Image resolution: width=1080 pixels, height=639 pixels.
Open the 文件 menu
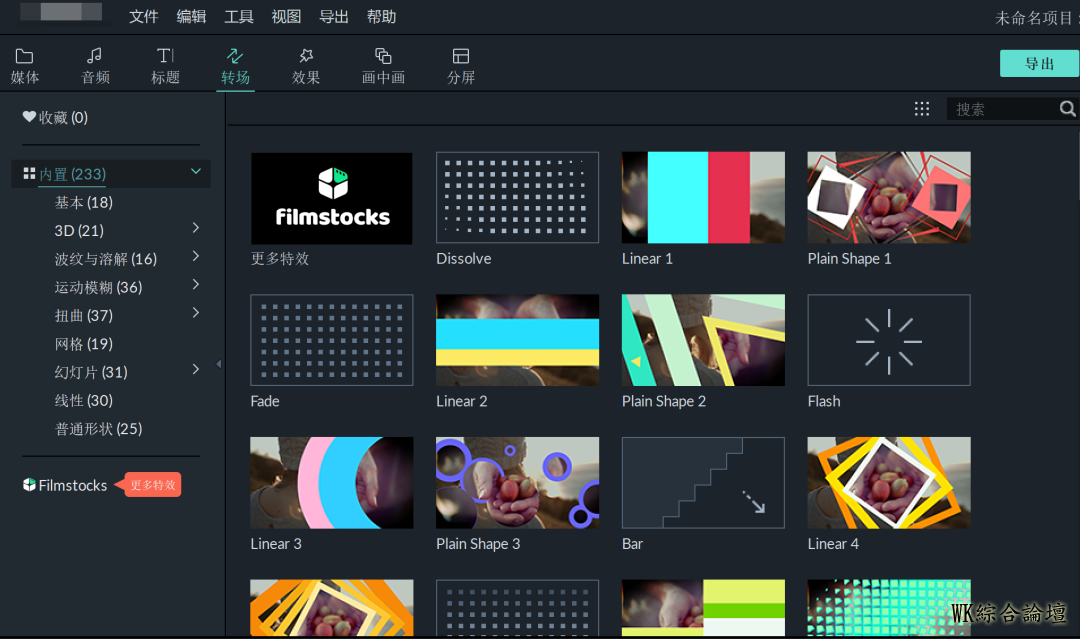(144, 17)
